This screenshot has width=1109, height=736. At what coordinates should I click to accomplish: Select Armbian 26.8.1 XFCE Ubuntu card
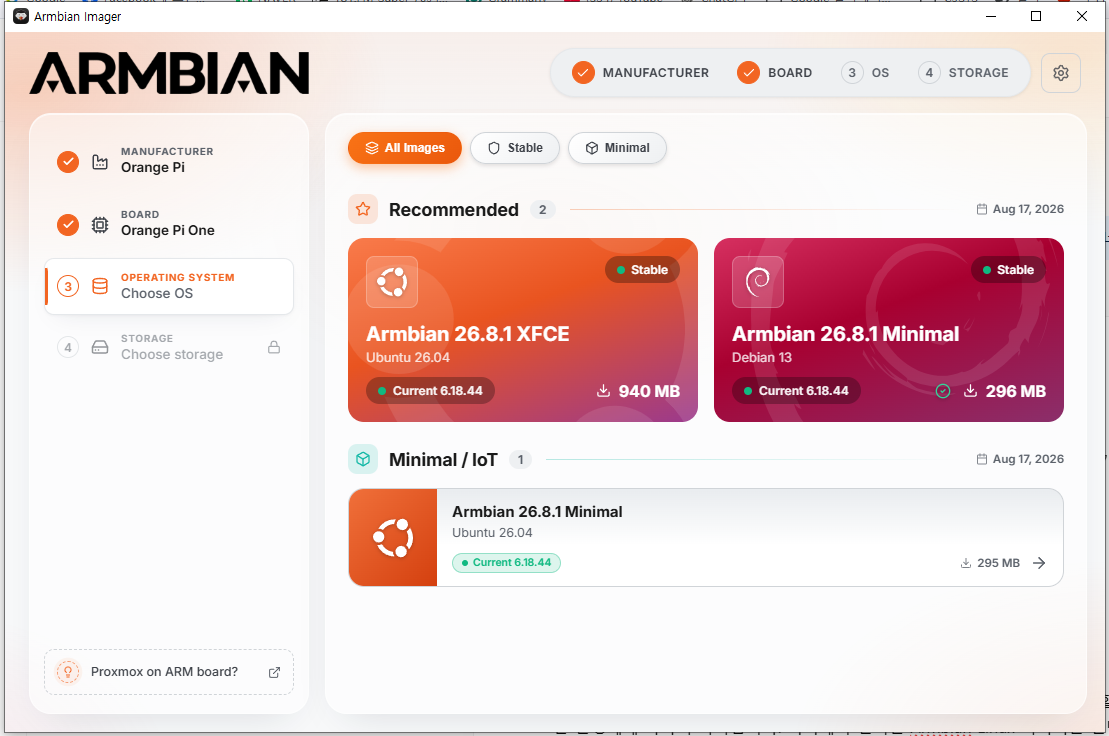click(523, 329)
